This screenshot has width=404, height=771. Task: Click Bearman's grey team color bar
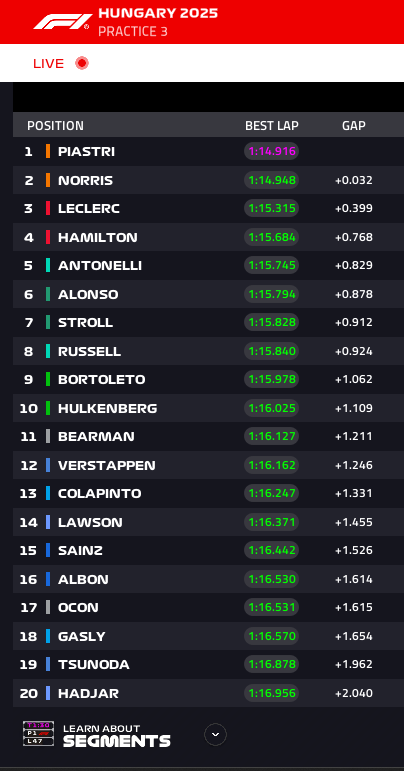(48, 436)
